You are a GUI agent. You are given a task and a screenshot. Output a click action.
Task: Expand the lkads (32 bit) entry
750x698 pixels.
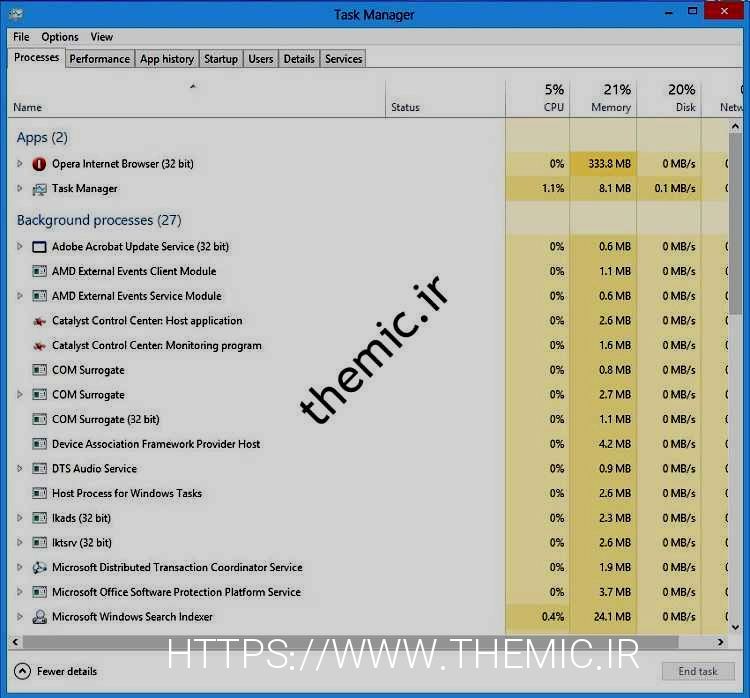coord(20,518)
